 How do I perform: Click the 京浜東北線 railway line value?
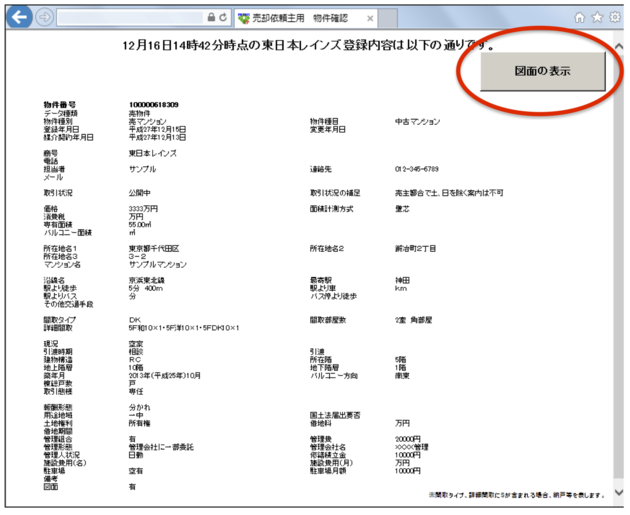[147, 280]
